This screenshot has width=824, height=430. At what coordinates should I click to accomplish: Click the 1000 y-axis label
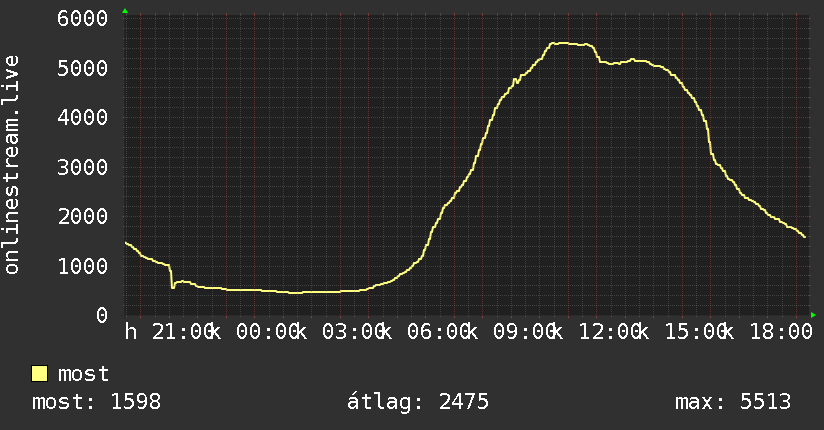point(83,266)
